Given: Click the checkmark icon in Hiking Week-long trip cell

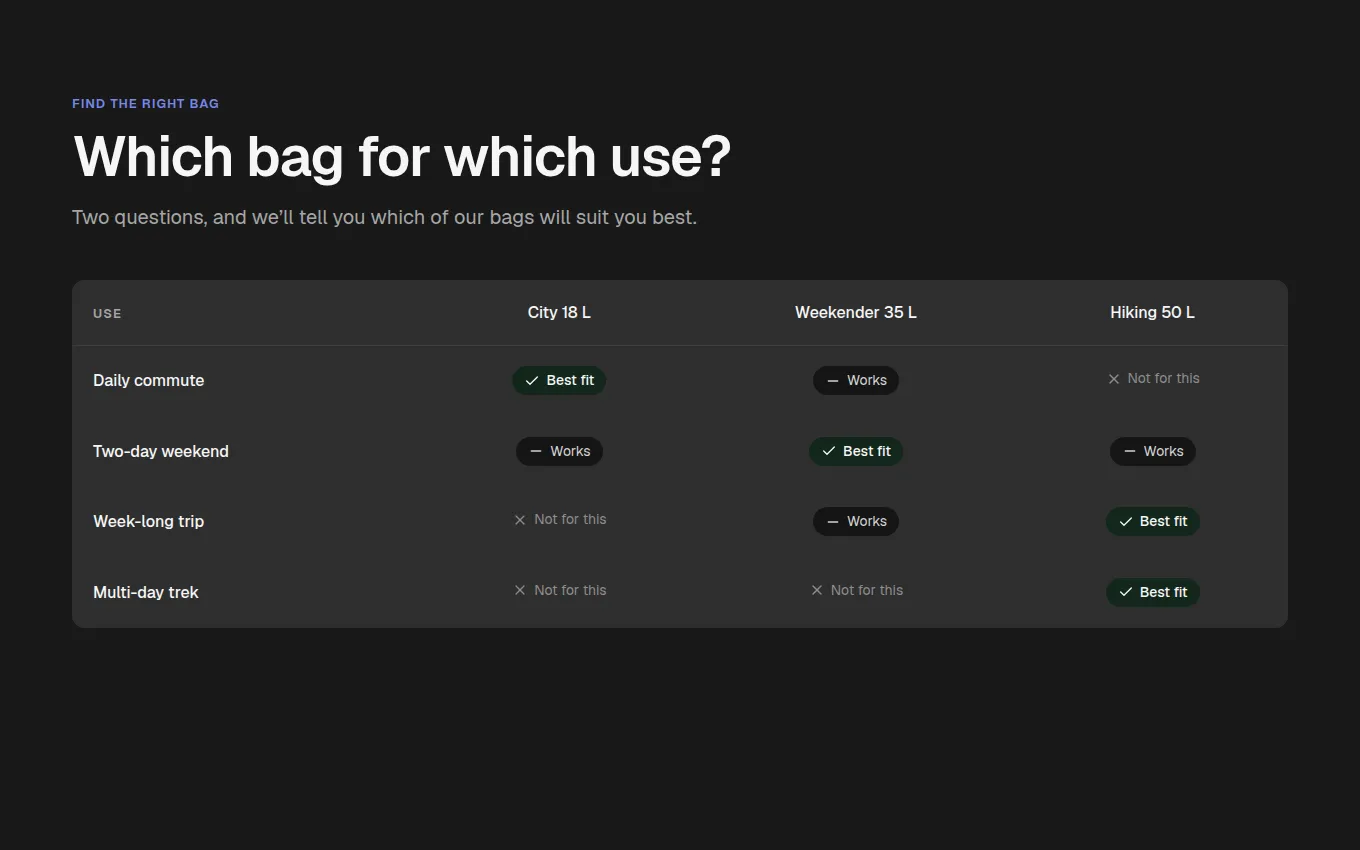Looking at the screenshot, I should click(x=1126, y=522).
